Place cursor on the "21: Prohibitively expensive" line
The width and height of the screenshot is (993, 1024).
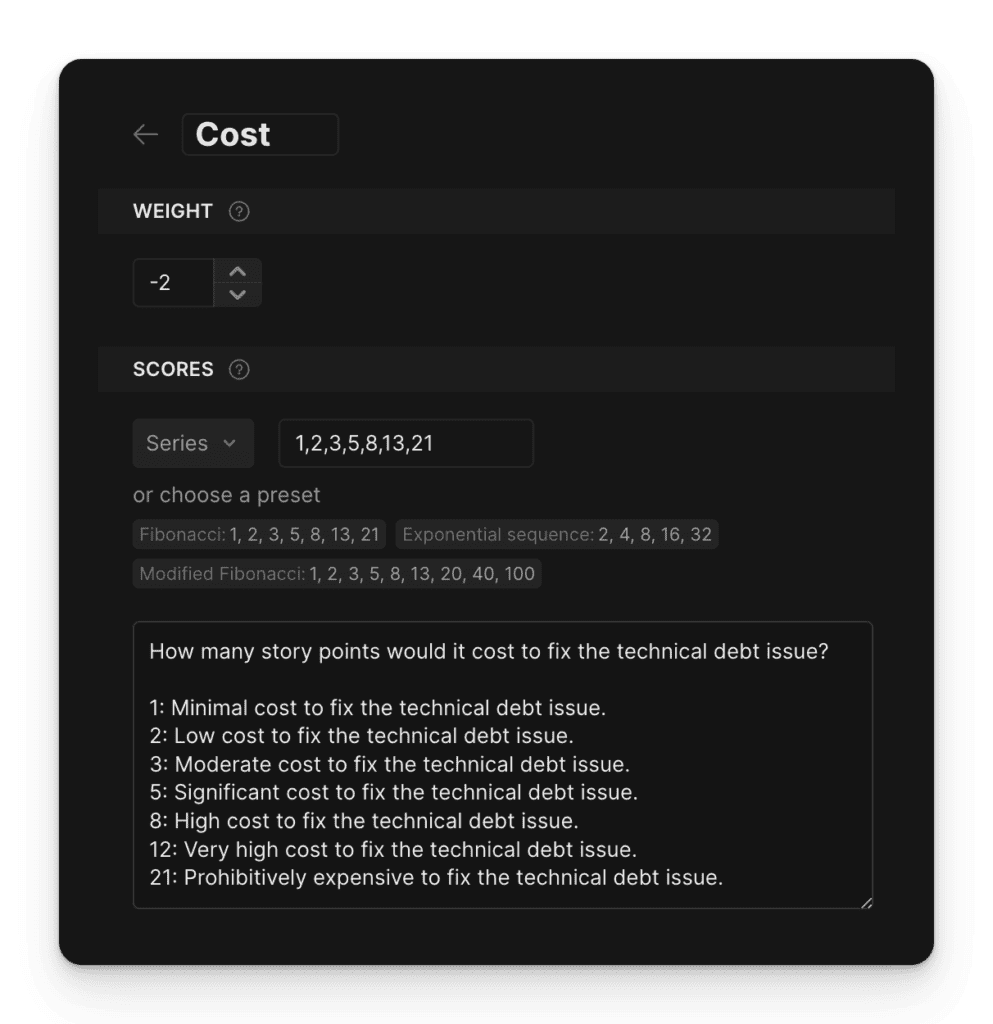coord(436,878)
